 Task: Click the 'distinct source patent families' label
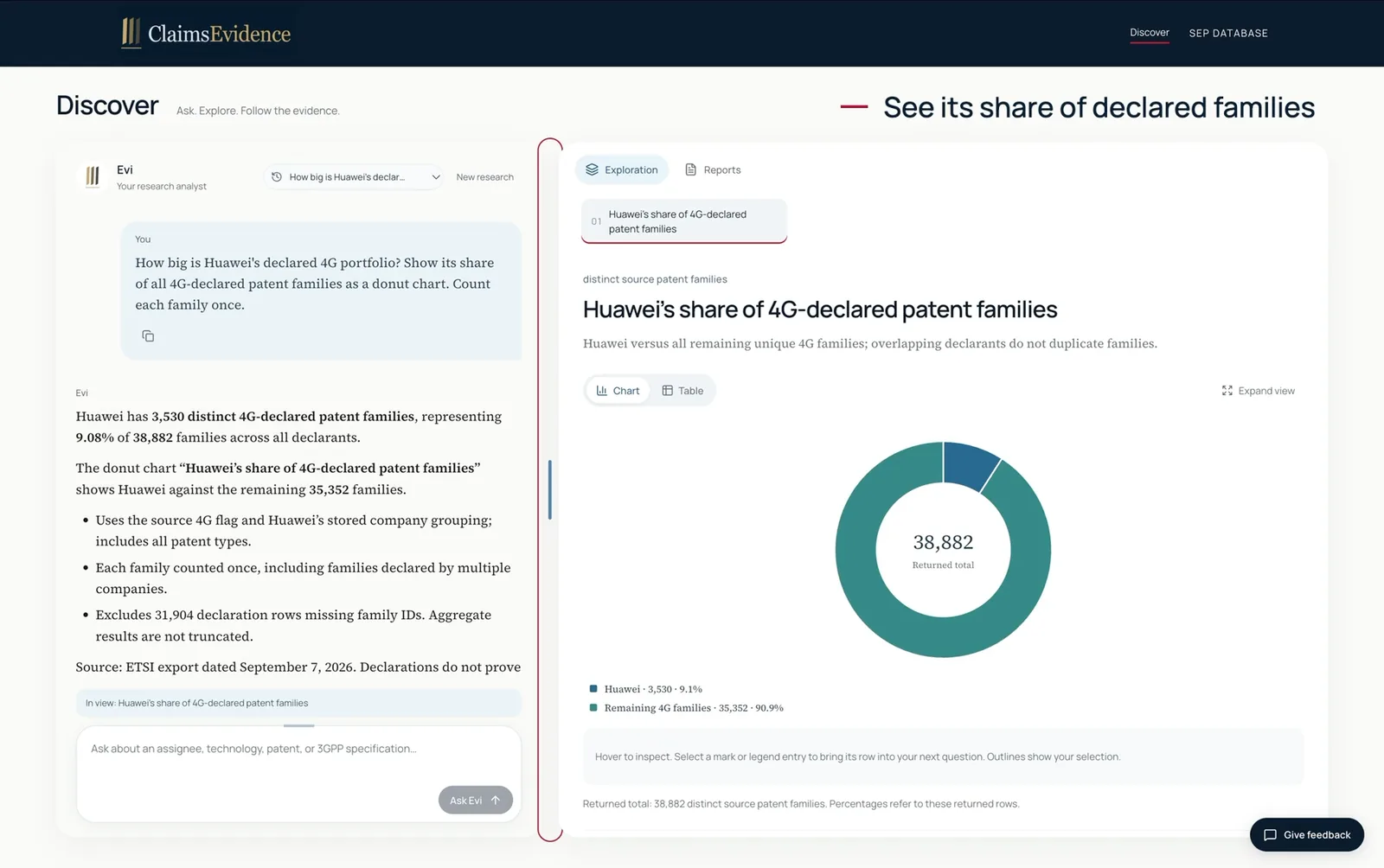point(655,279)
